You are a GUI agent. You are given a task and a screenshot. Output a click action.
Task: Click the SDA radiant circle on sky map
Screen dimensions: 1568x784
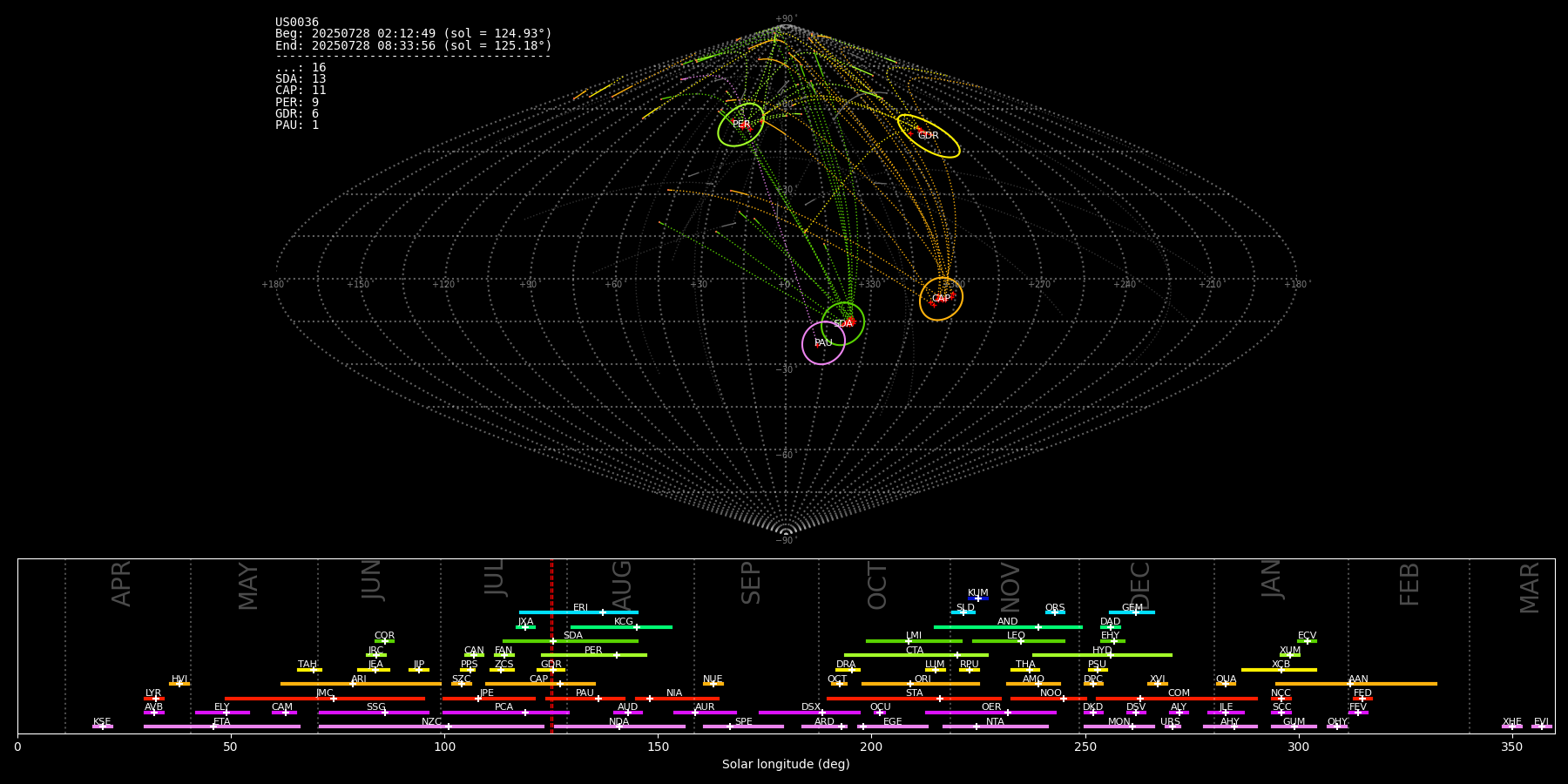tap(842, 323)
